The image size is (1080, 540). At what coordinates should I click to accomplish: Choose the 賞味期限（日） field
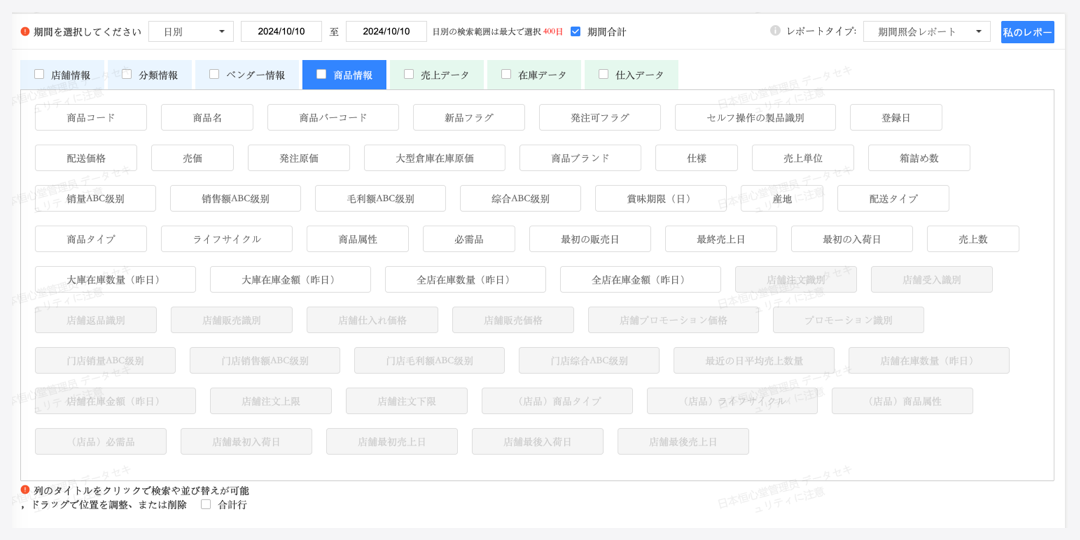click(x=660, y=199)
